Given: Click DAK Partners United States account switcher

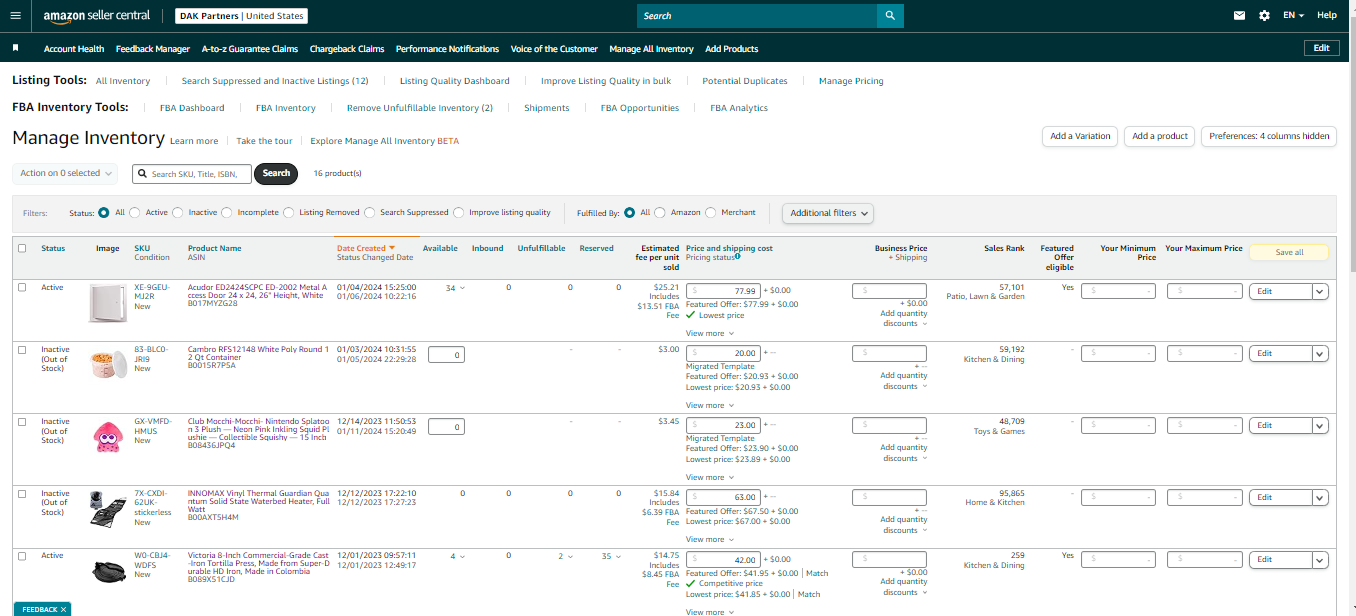Looking at the screenshot, I should pos(241,16).
